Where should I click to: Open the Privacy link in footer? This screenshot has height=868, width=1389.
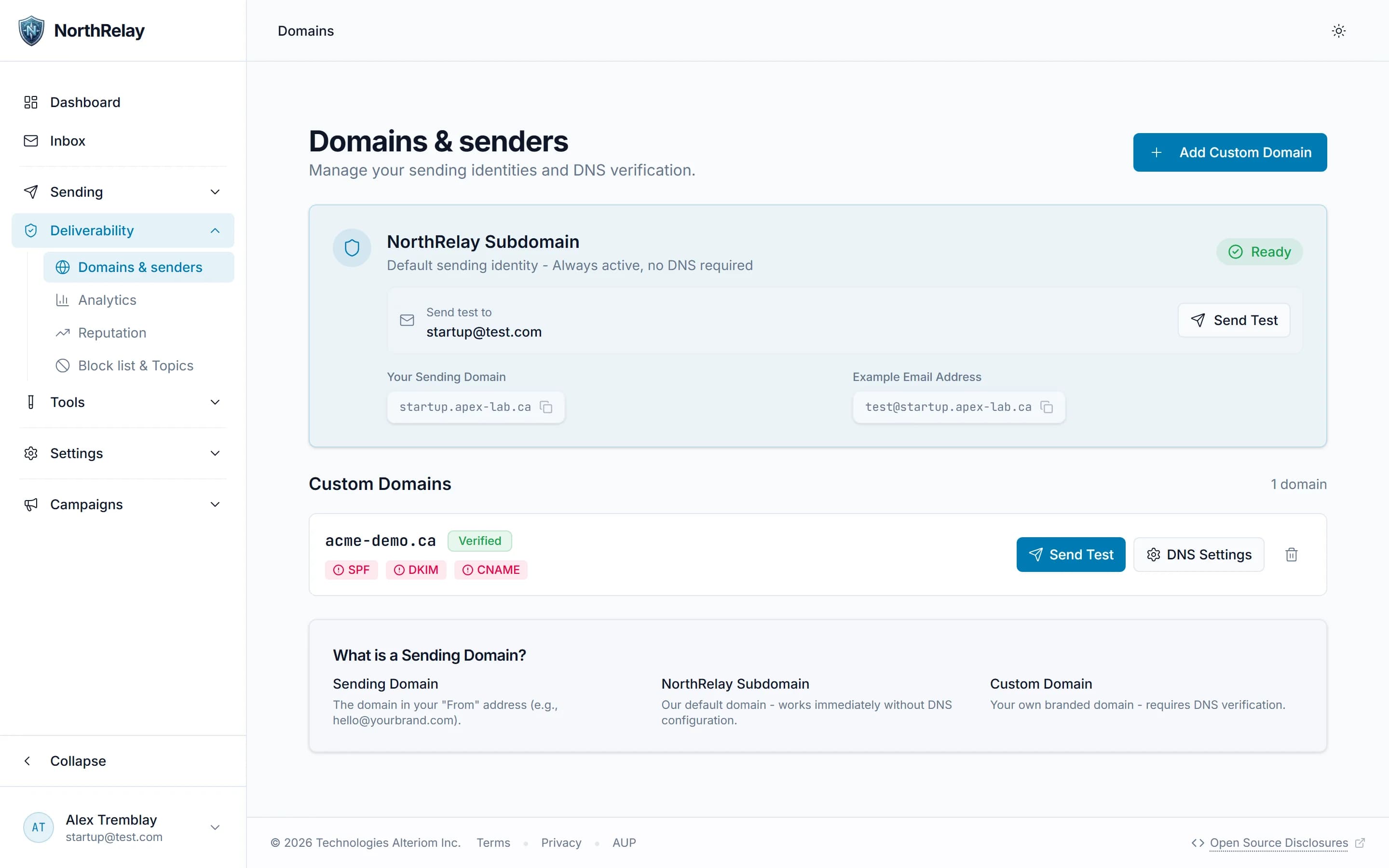click(x=561, y=843)
